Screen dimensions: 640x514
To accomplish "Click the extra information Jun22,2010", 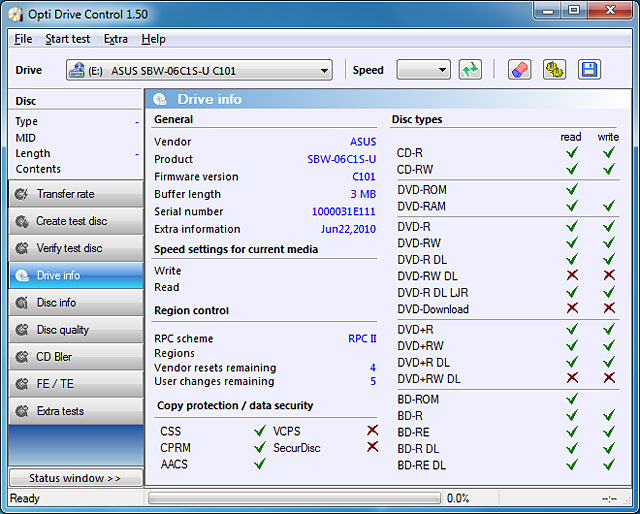I will pos(348,229).
